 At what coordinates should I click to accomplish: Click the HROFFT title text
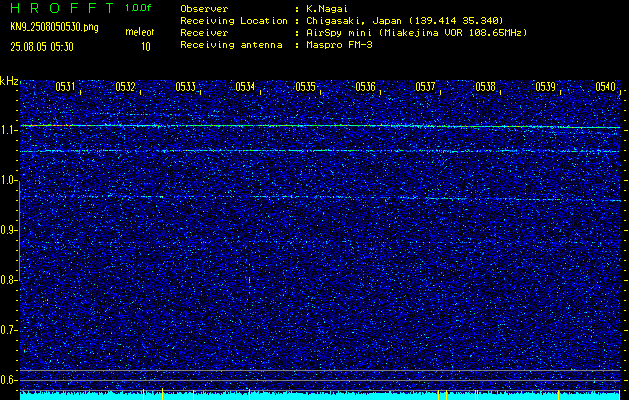(62, 8)
